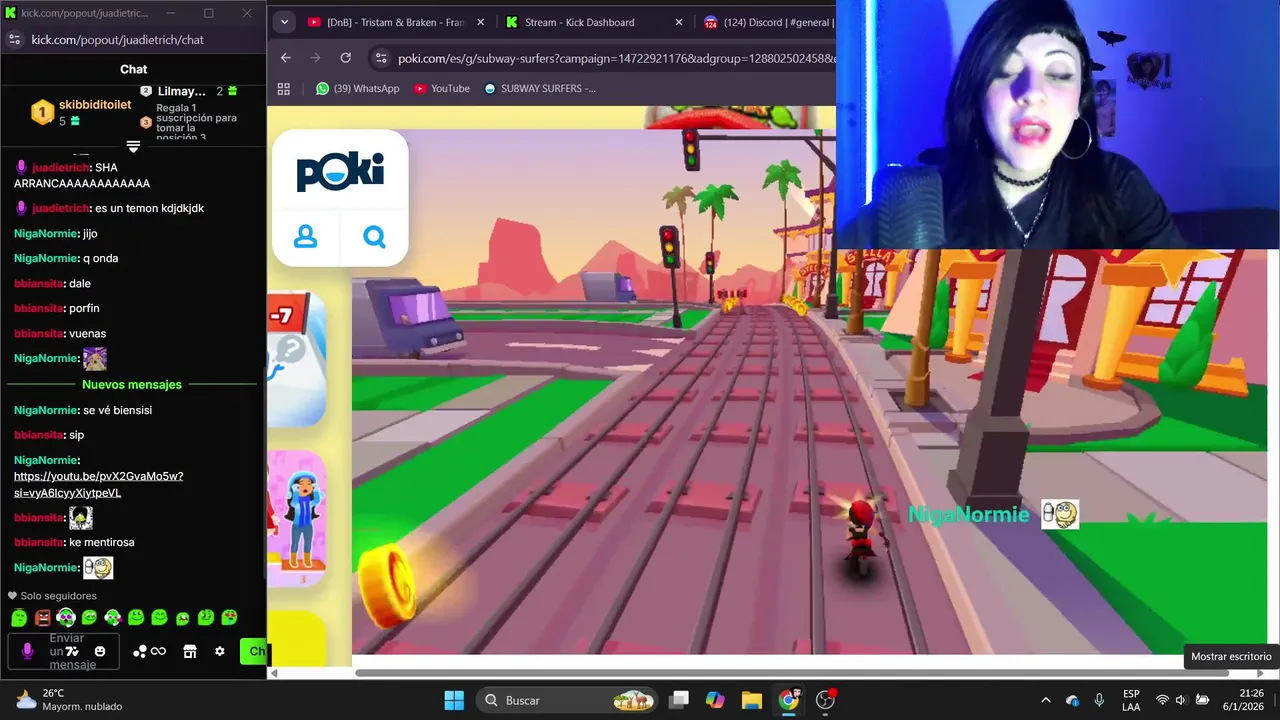The height and width of the screenshot is (720, 1280).
Task: Open OBS Studio from the taskbar
Action: coord(826,700)
